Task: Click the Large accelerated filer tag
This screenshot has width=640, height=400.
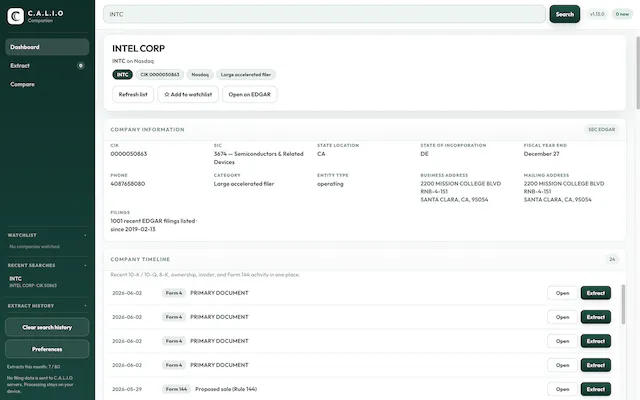Action: [246, 75]
